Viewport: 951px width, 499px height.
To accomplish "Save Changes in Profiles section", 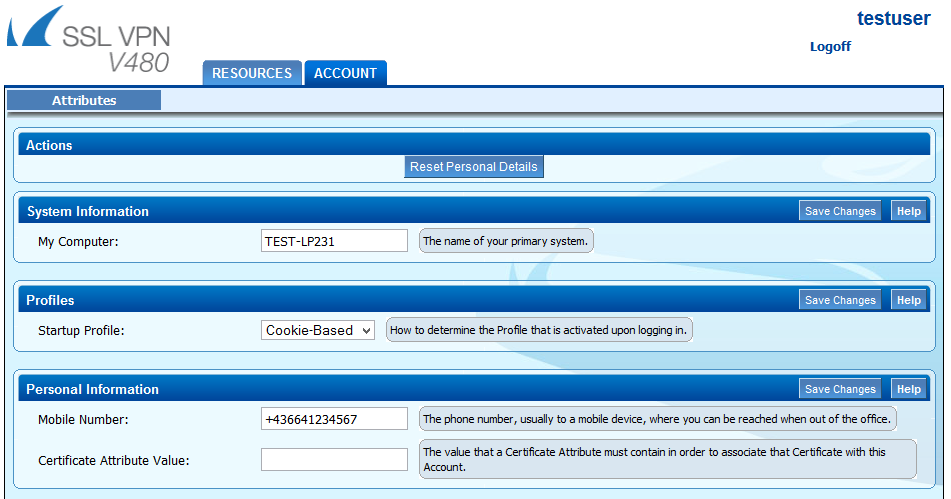I will point(840,300).
